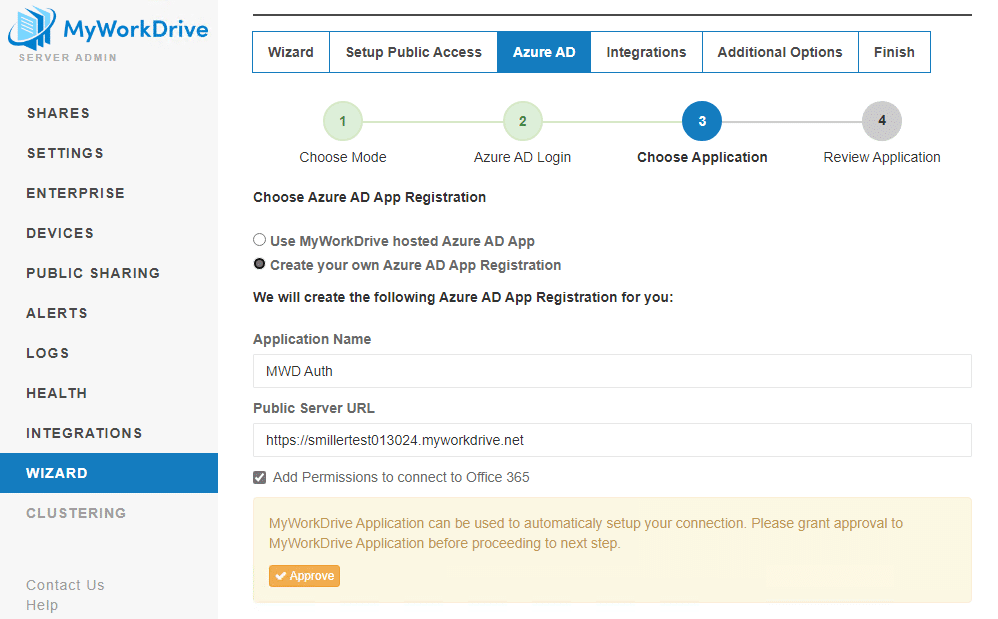Open the Health section
This screenshot has width=998, height=619.
point(56,393)
